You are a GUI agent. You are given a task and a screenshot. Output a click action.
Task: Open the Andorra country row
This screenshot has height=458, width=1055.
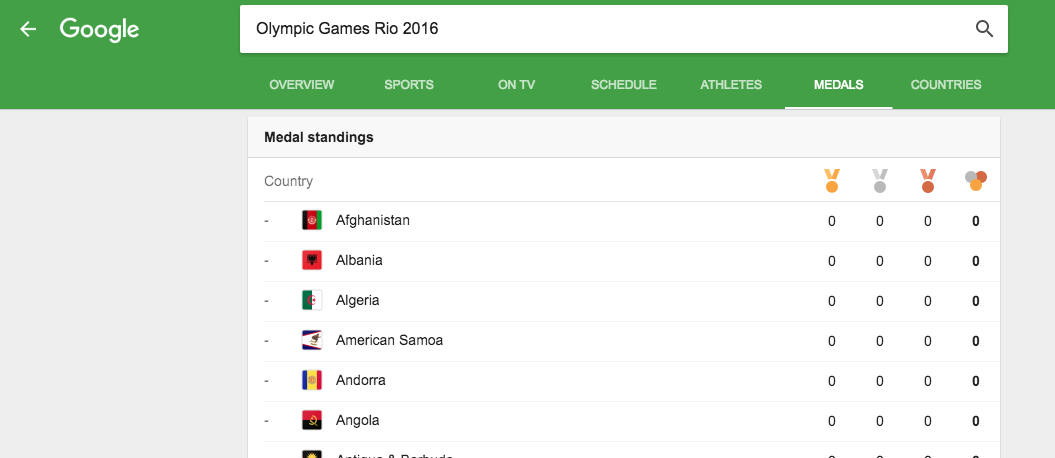(360, 380)
